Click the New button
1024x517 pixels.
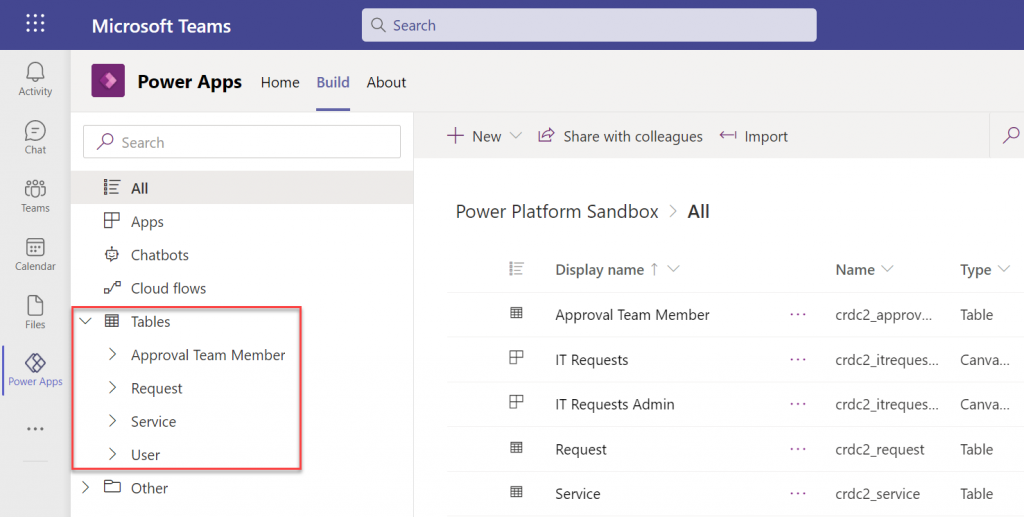pos(474,136)
